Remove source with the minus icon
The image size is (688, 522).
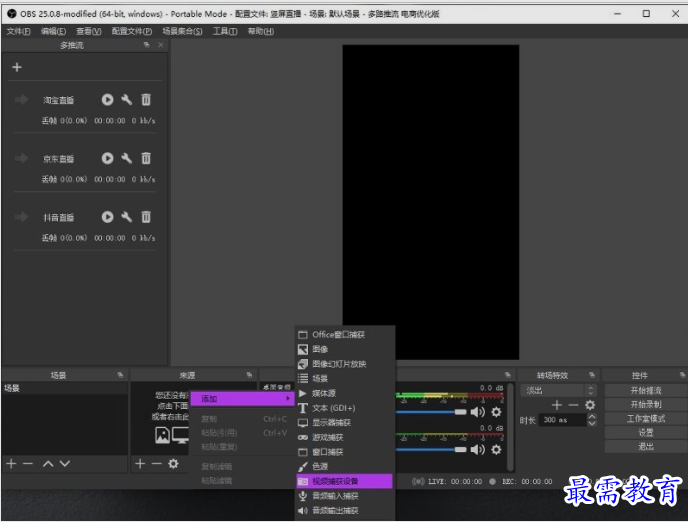pyautogui.click(x=157, y=464)
